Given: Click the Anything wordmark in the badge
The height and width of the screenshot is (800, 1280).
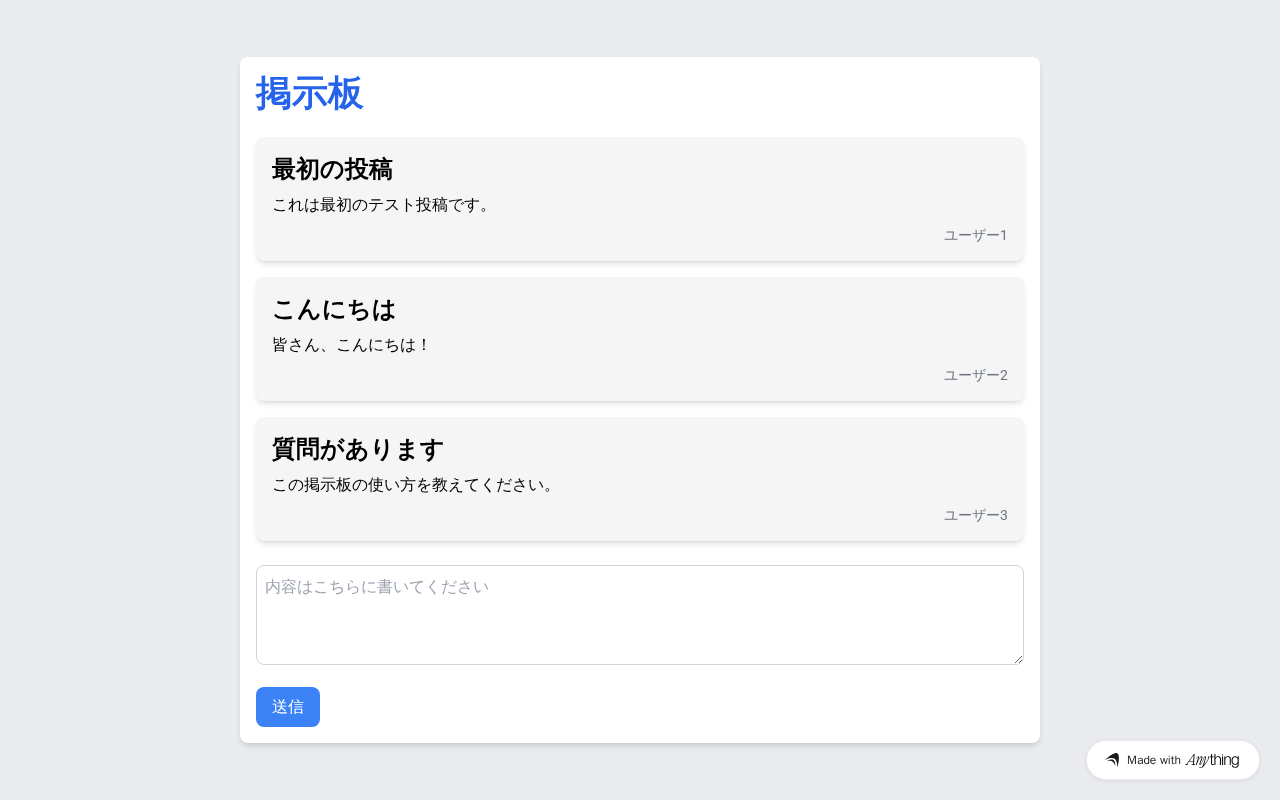Looking at the screenshot, I should [x=1212, y=760].
